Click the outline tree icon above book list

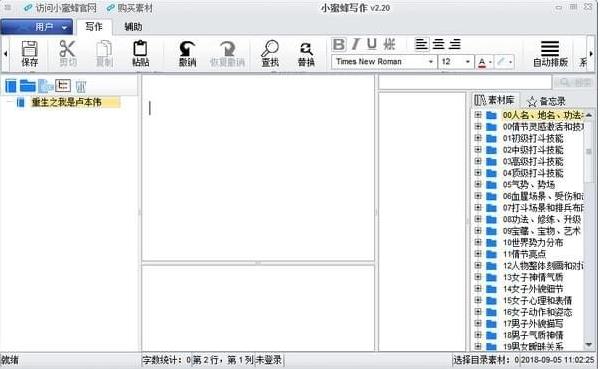[63, 85]
